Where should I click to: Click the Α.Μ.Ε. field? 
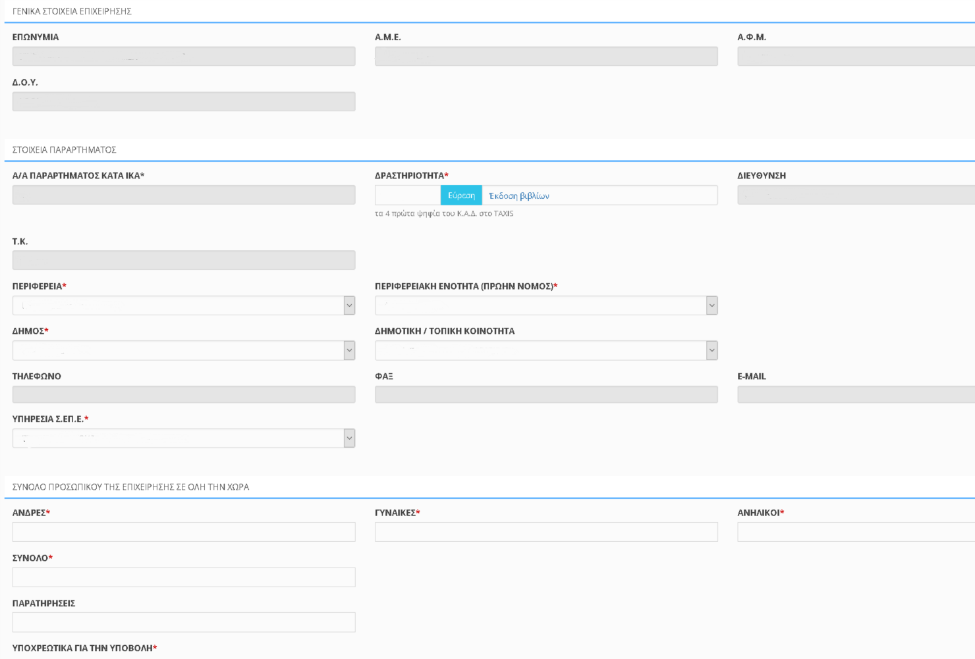(546, 56)
